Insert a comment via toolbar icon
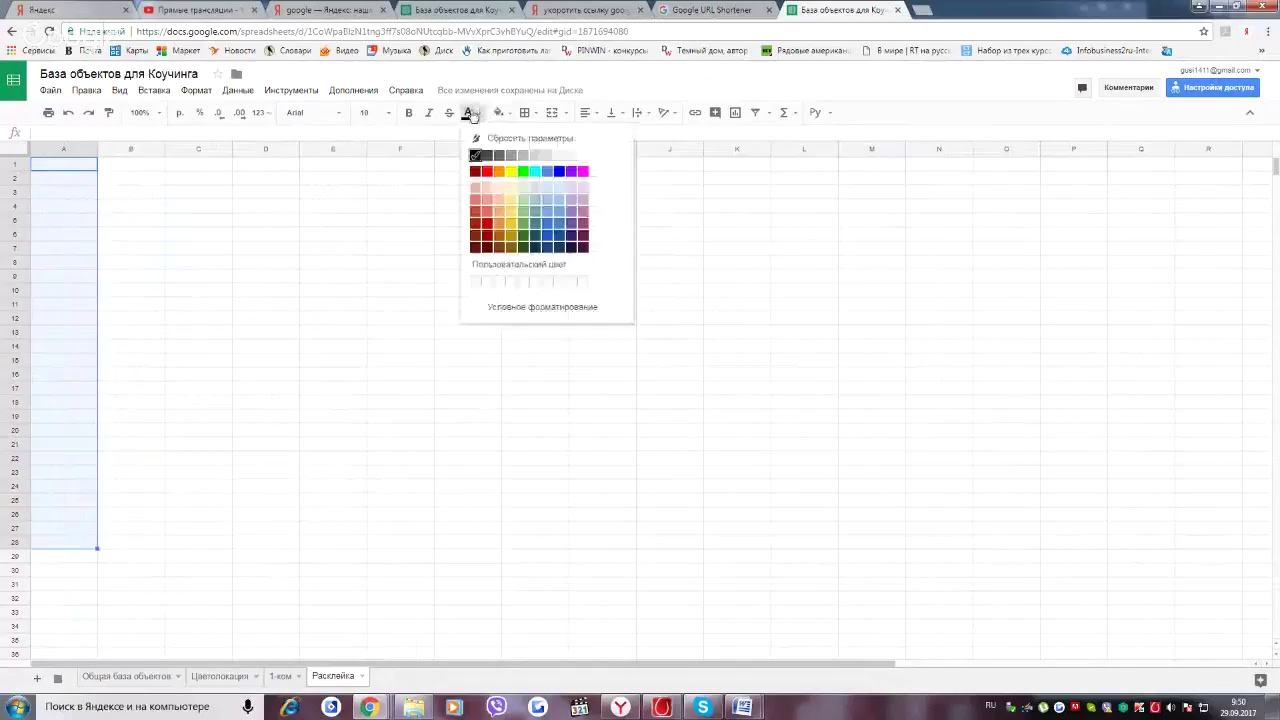1280x720 pixels. coord(715,113)
